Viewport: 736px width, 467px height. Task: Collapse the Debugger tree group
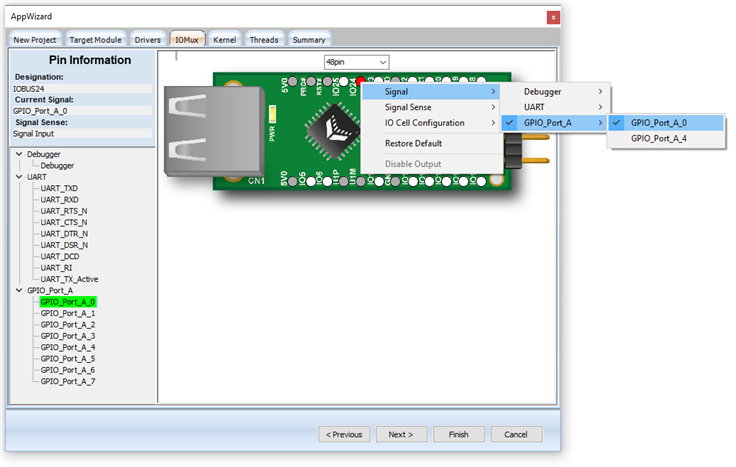19,154
